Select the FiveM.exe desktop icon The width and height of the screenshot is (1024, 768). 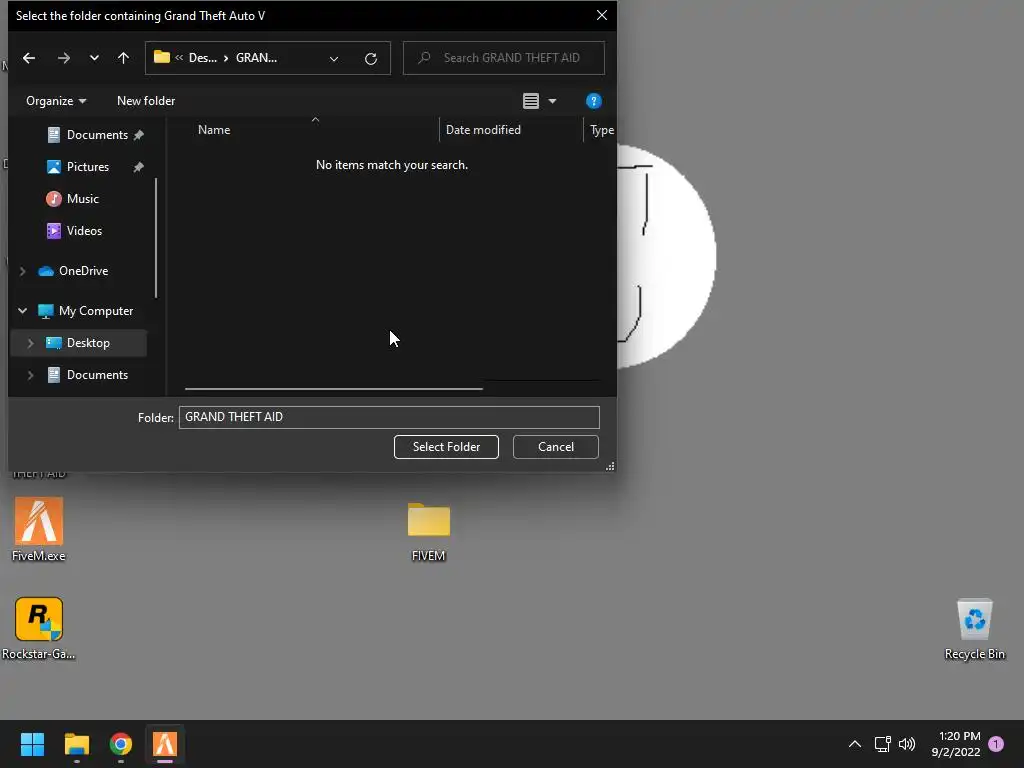pos(39,530)
